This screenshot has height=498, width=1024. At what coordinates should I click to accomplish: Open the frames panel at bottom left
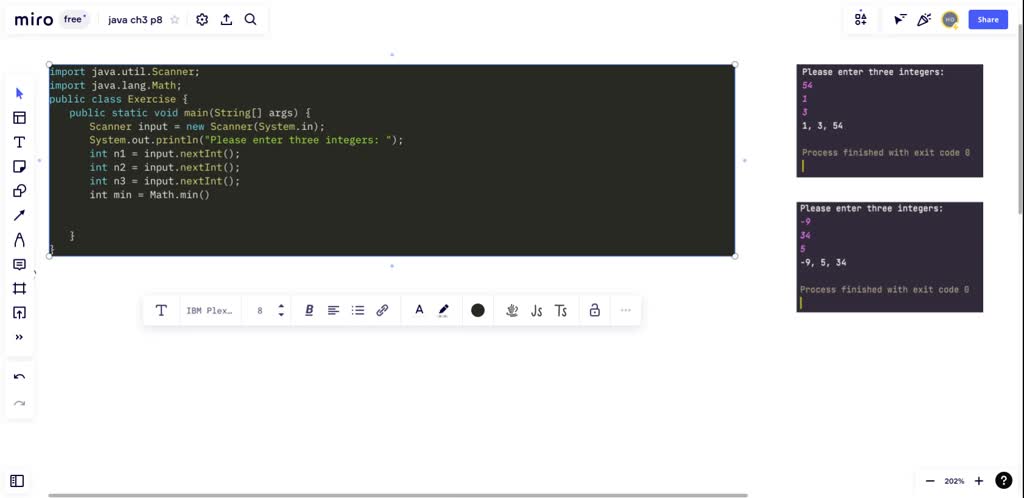tap(18, 481)
